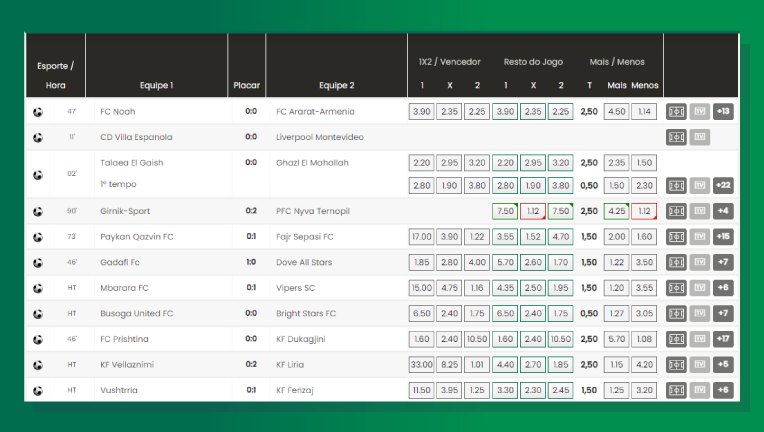This screenshot has height=432, width=764.
Task: Open the Liverpool Montevideo team name
Action: pyautogui.click(x=320, y=137)
